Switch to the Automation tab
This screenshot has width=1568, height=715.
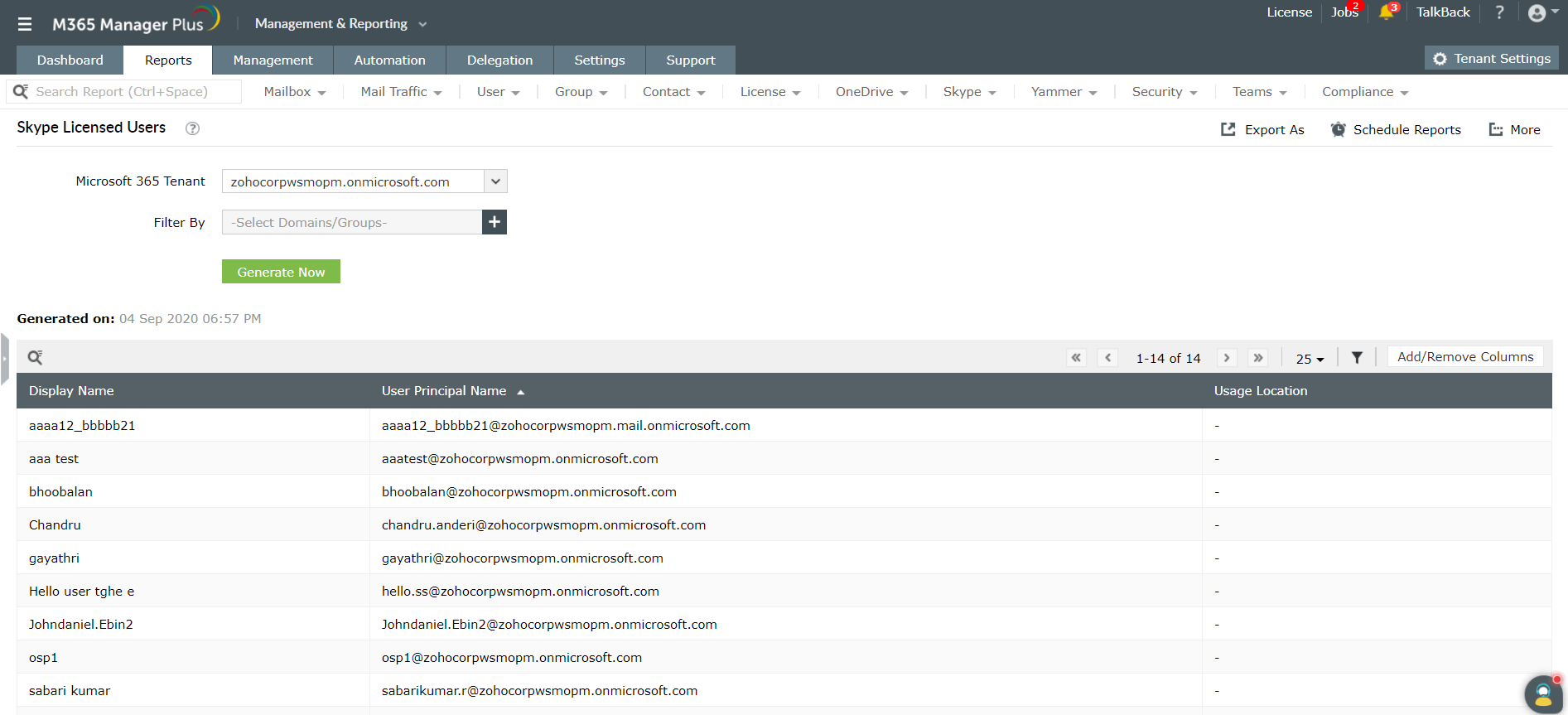389,60
